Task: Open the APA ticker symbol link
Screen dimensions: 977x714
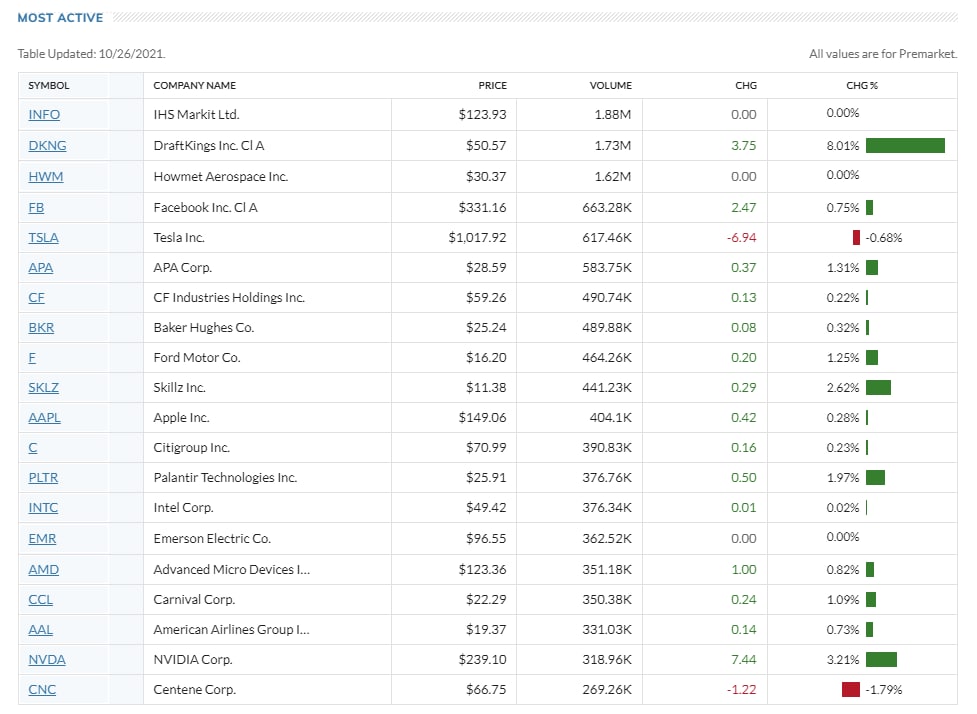Action: (x=41, y=268)
